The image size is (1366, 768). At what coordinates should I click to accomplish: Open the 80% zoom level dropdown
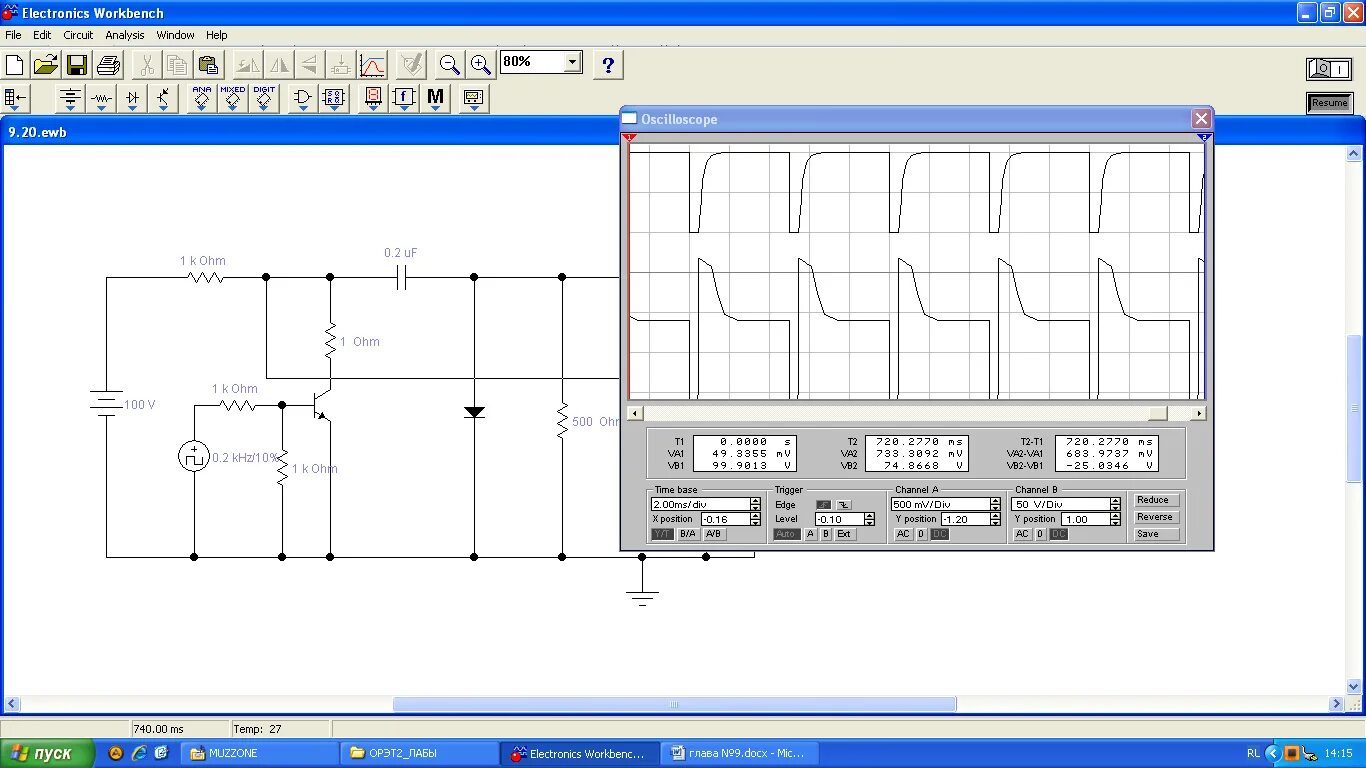tap(572, 62)
